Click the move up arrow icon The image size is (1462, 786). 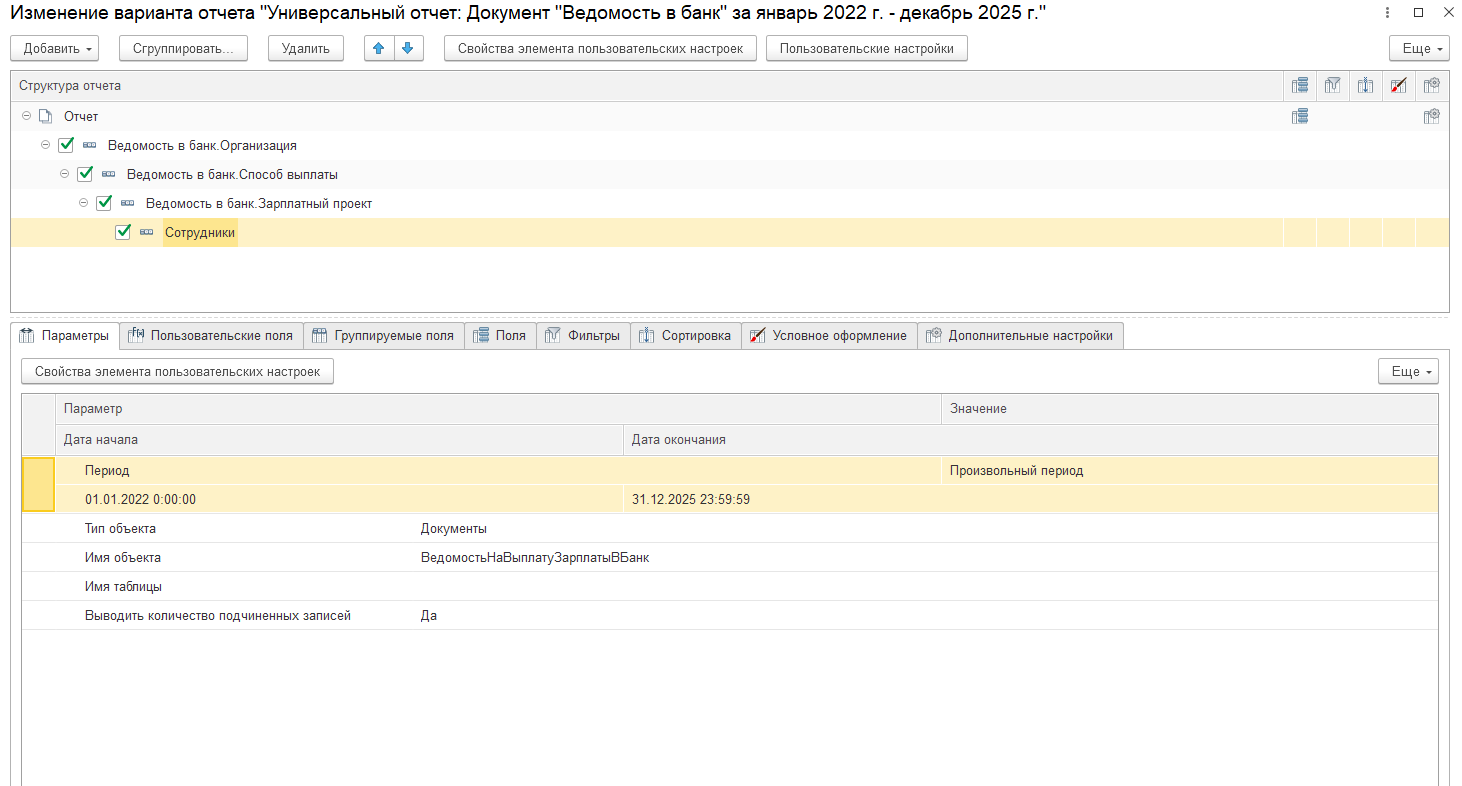(x=378, y=48)
